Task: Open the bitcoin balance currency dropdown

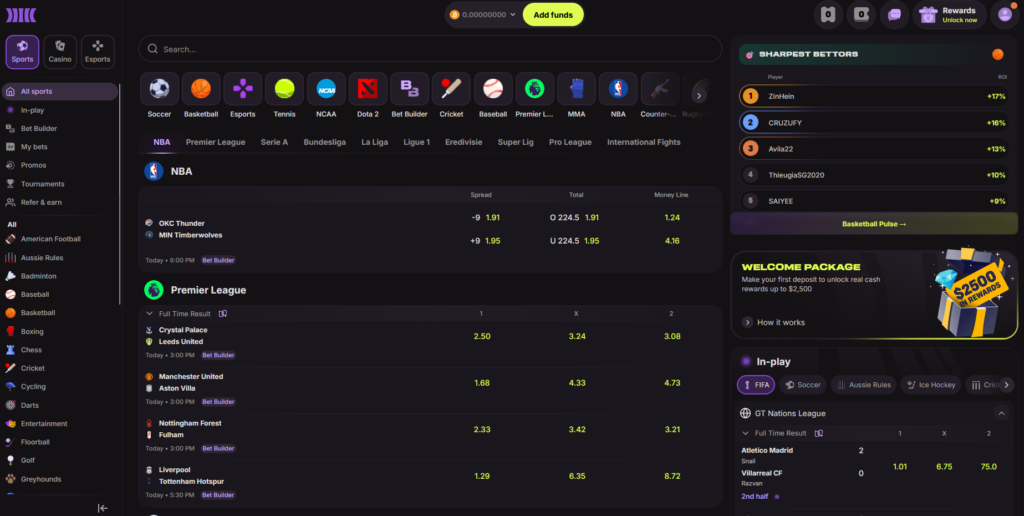Action: coord(483,14)
